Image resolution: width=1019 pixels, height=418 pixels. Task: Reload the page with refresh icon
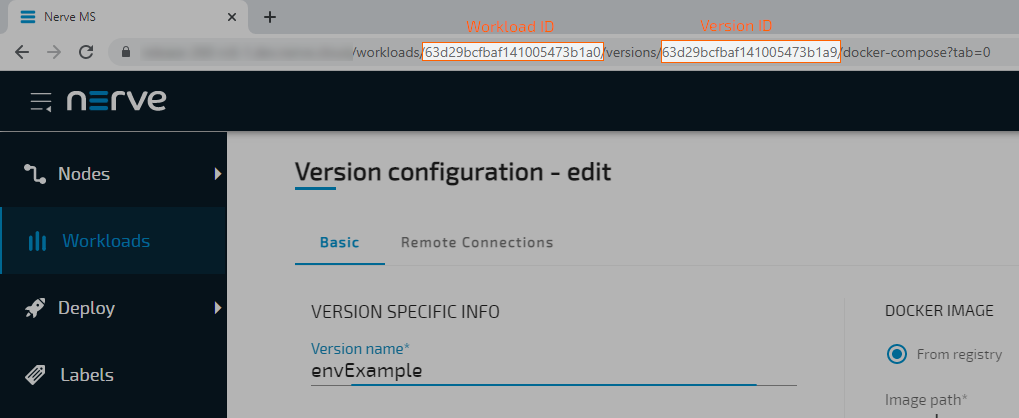click(x=86, y=51)
